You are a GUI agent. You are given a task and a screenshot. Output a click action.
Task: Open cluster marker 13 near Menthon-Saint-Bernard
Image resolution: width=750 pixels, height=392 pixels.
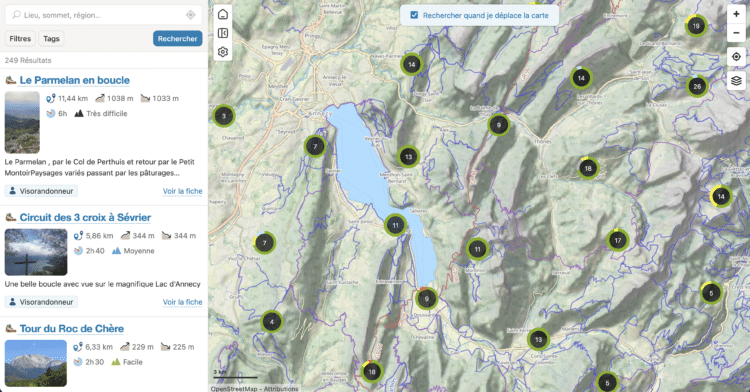(x=408, y=157)
